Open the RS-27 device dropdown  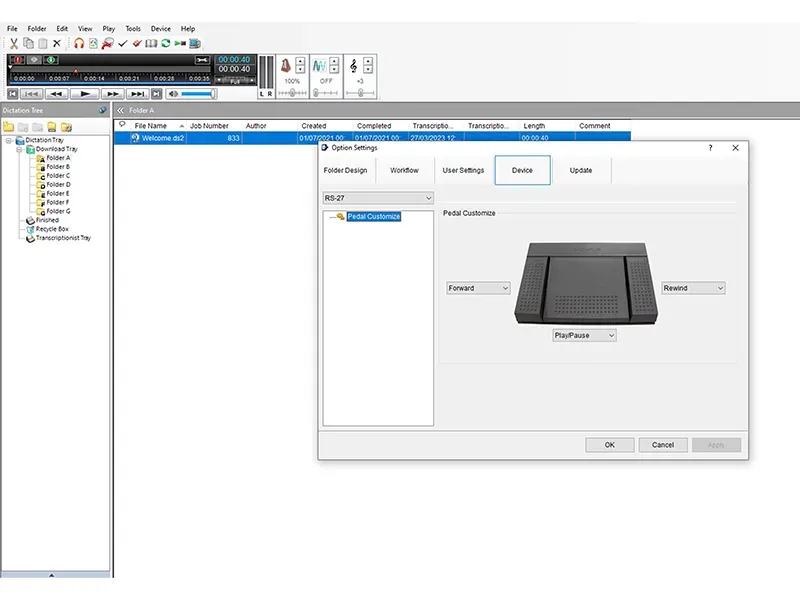378,198
